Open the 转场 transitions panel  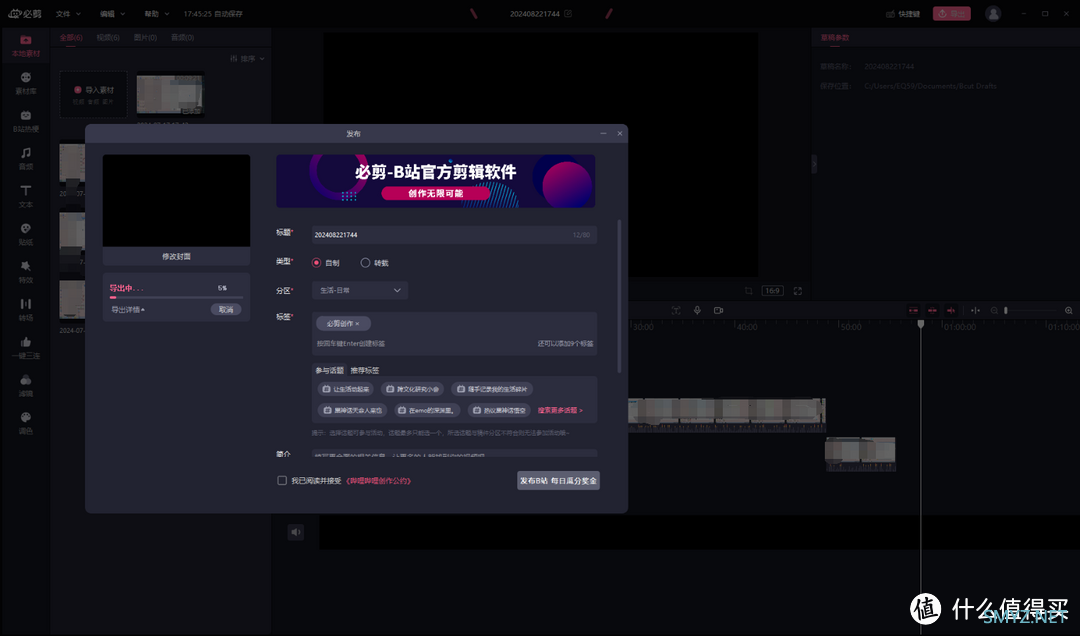(x=25, y=310)
